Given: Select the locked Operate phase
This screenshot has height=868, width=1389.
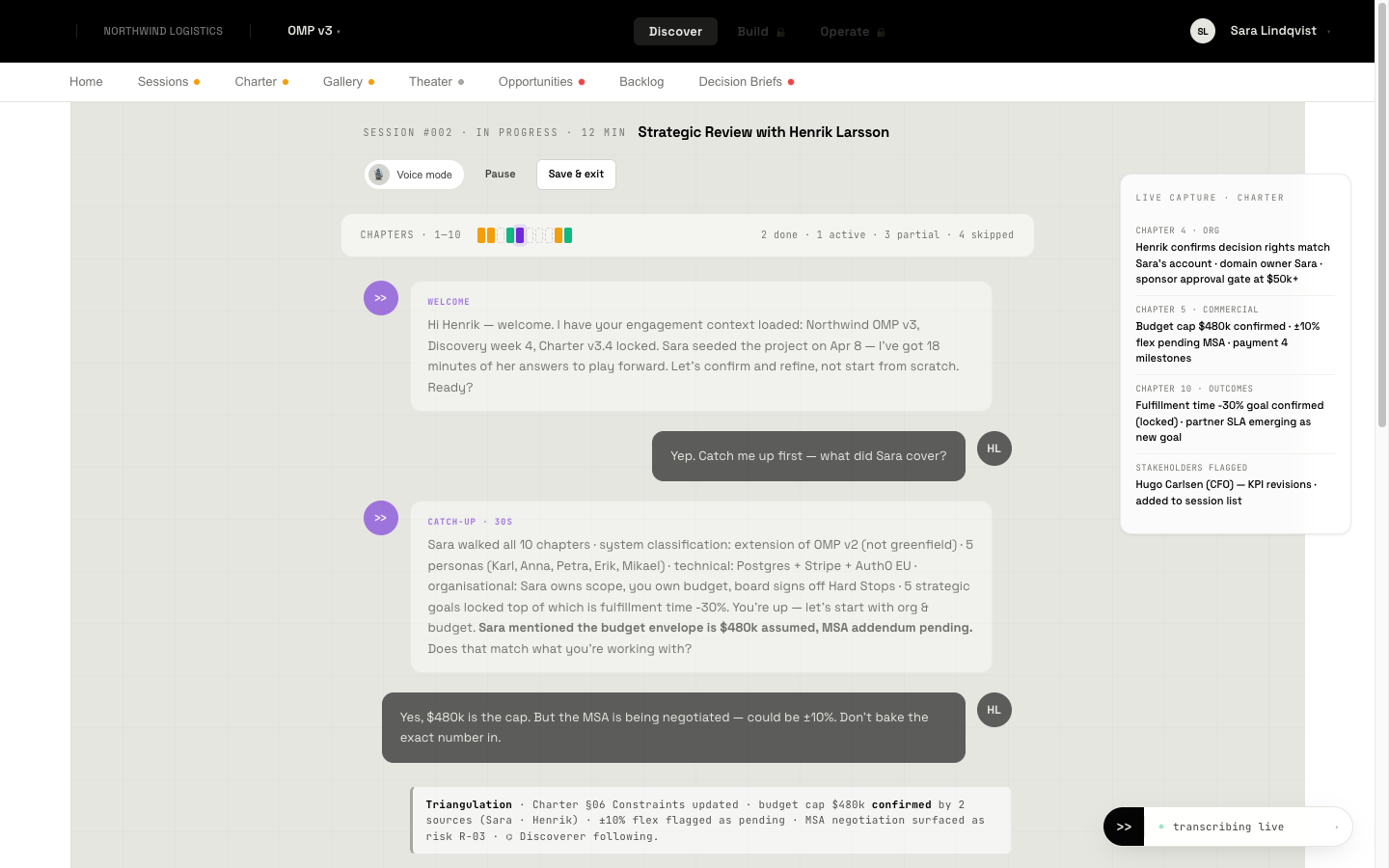Looking at the screenshot, I should click(x=853, y=31).
